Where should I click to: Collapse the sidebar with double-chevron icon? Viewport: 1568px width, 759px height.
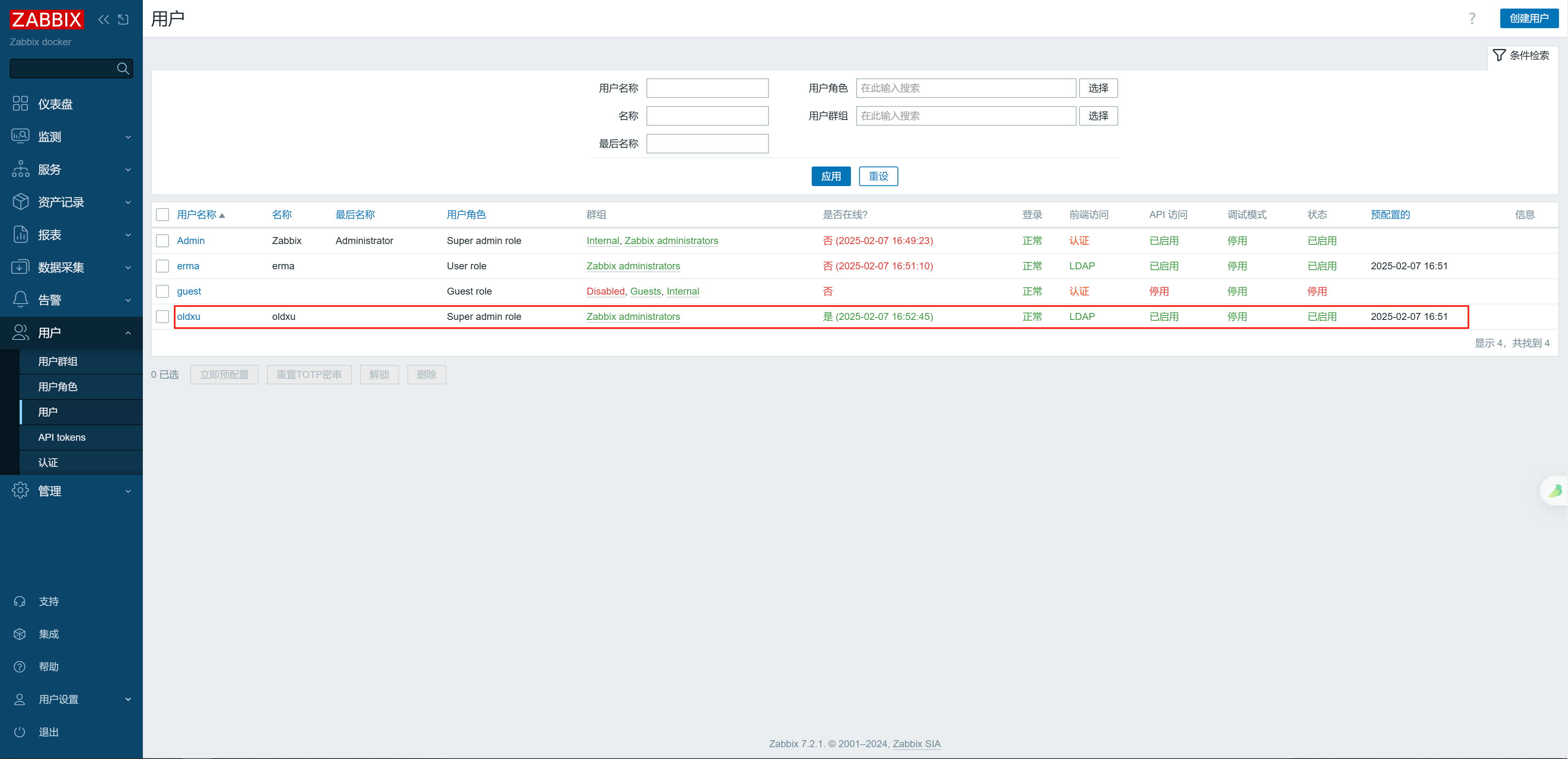coord(104,20)
